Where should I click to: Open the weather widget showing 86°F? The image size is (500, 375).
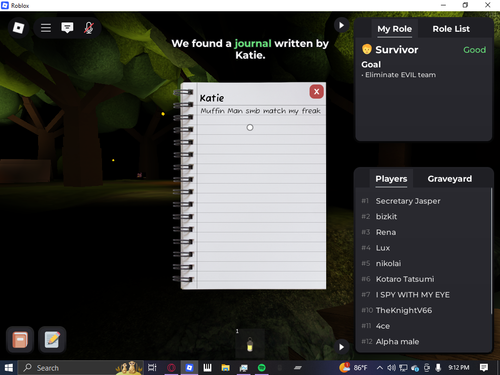353,368
